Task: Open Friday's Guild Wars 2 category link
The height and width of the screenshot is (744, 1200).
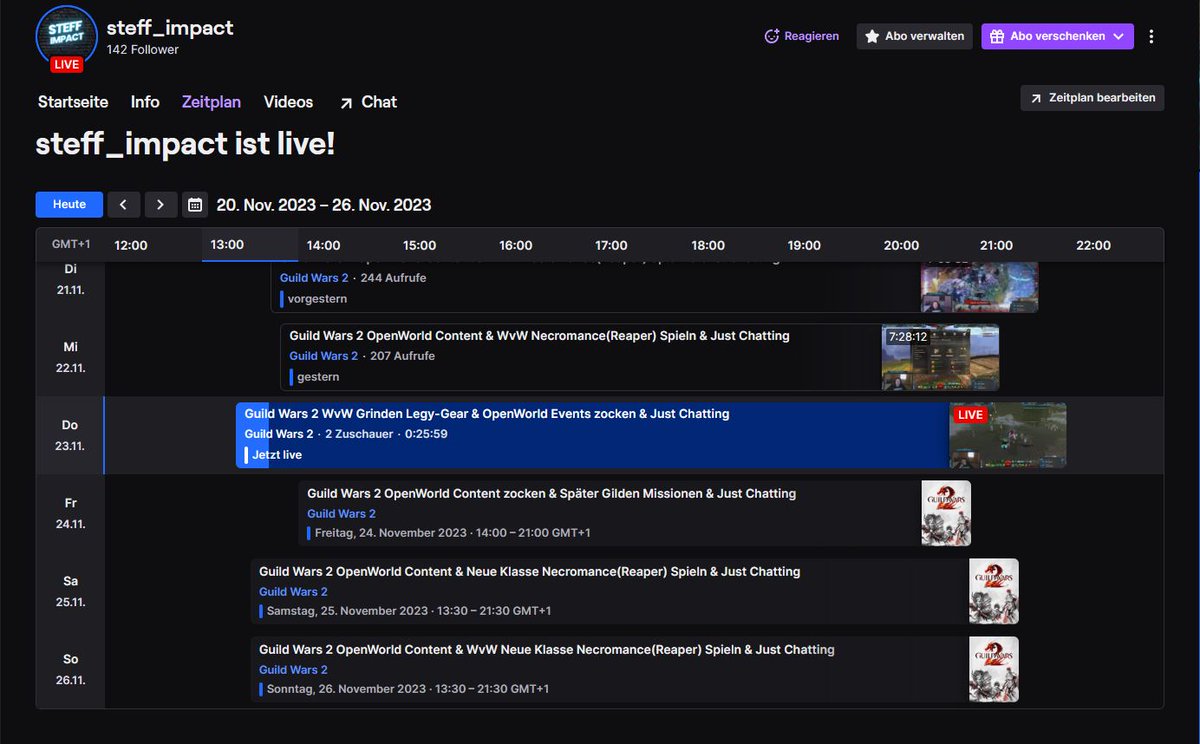Action: [x=341, y=514]
